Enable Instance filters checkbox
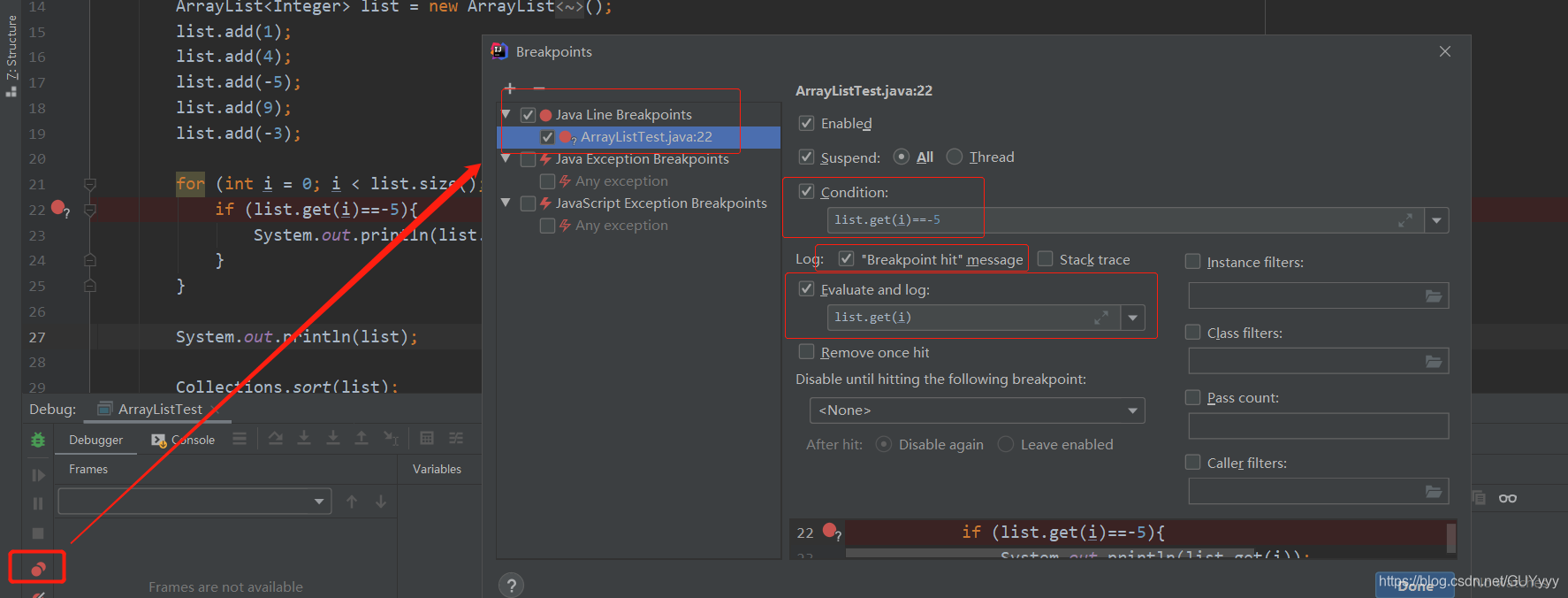 click(1193, 261)
